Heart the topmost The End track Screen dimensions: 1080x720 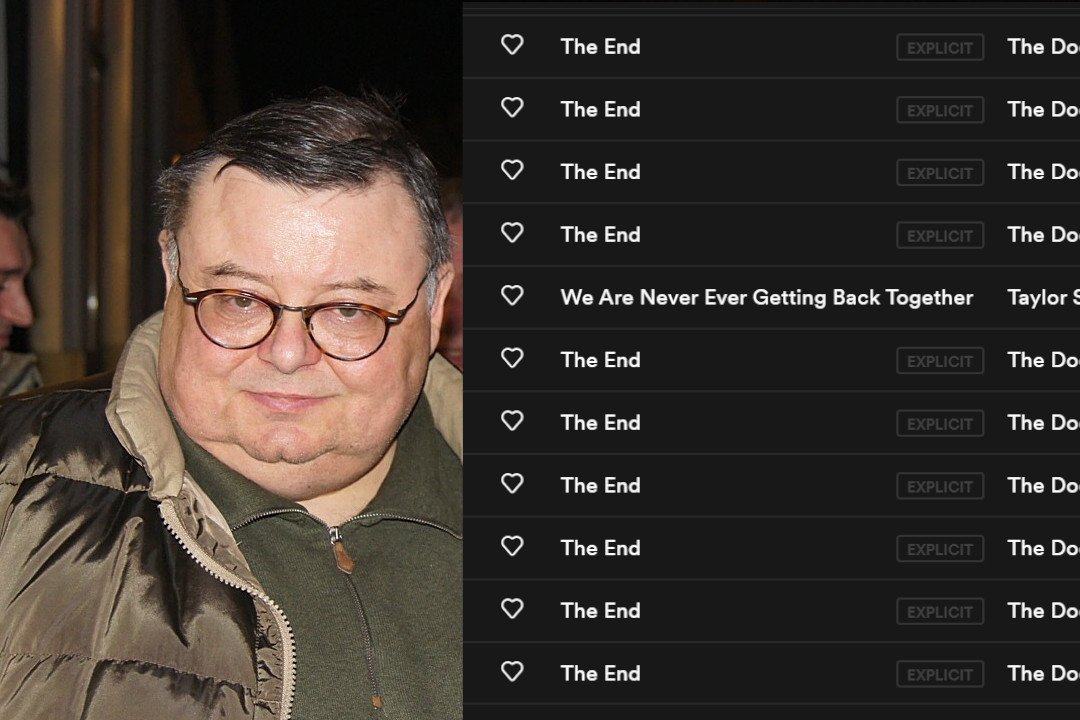pyautogui.click(x=512, y=45)
